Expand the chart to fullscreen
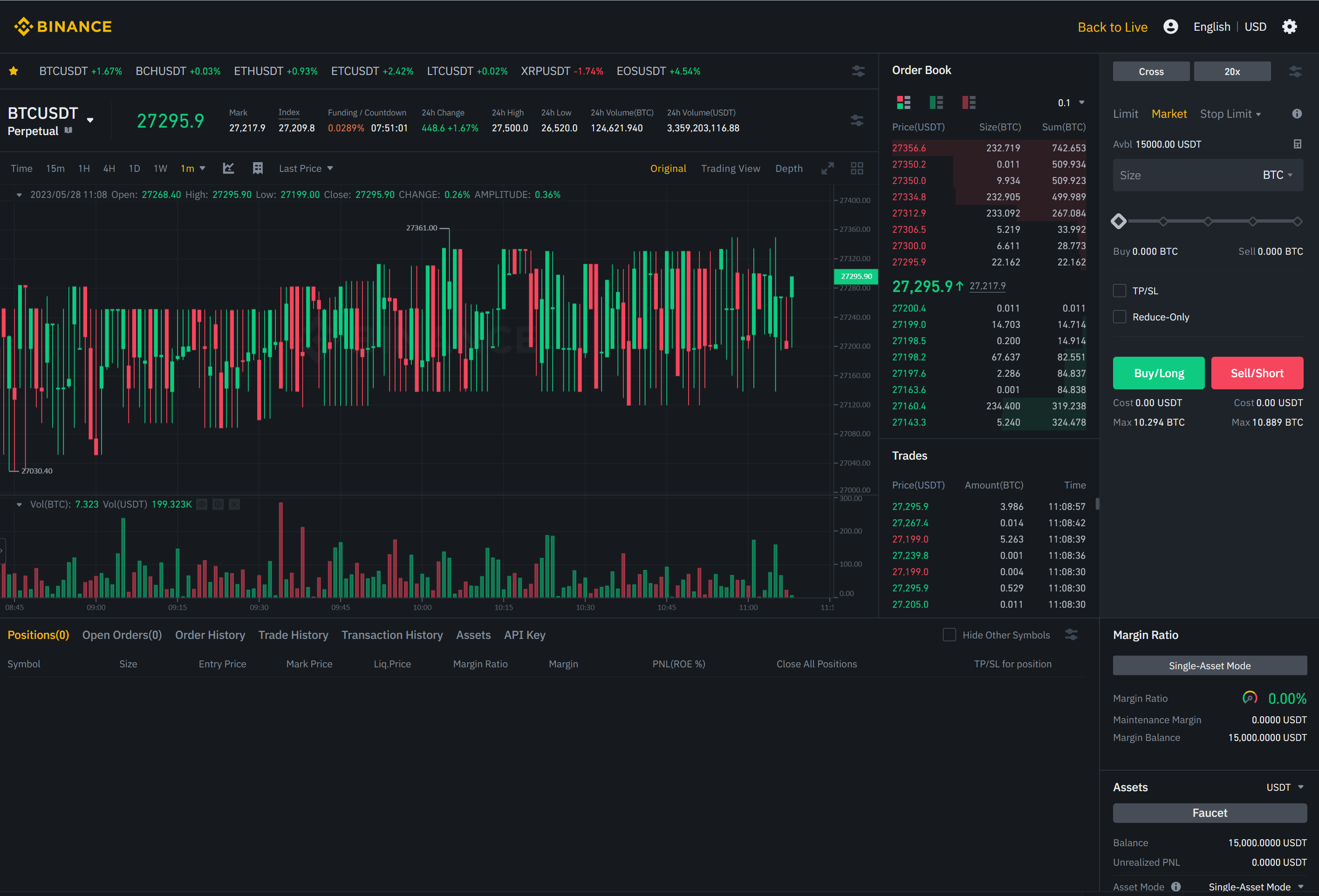This screenshot has width=1319, height=896. click(827, 168)
